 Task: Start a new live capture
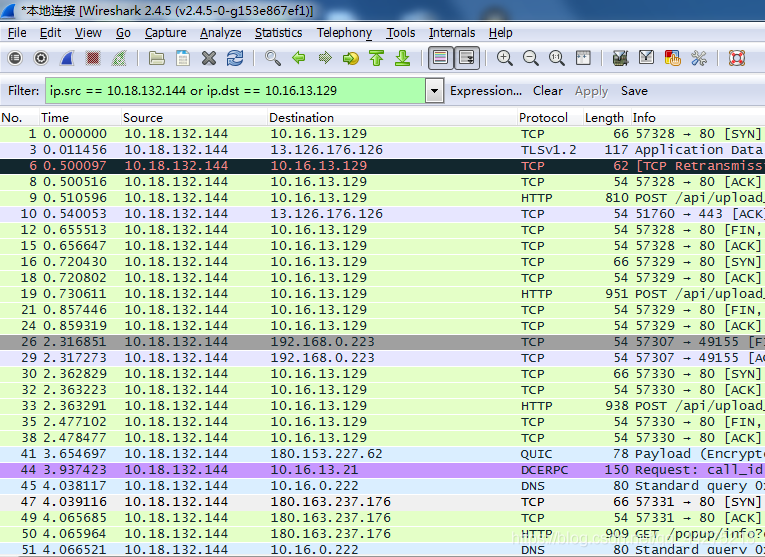coord(67,59)
